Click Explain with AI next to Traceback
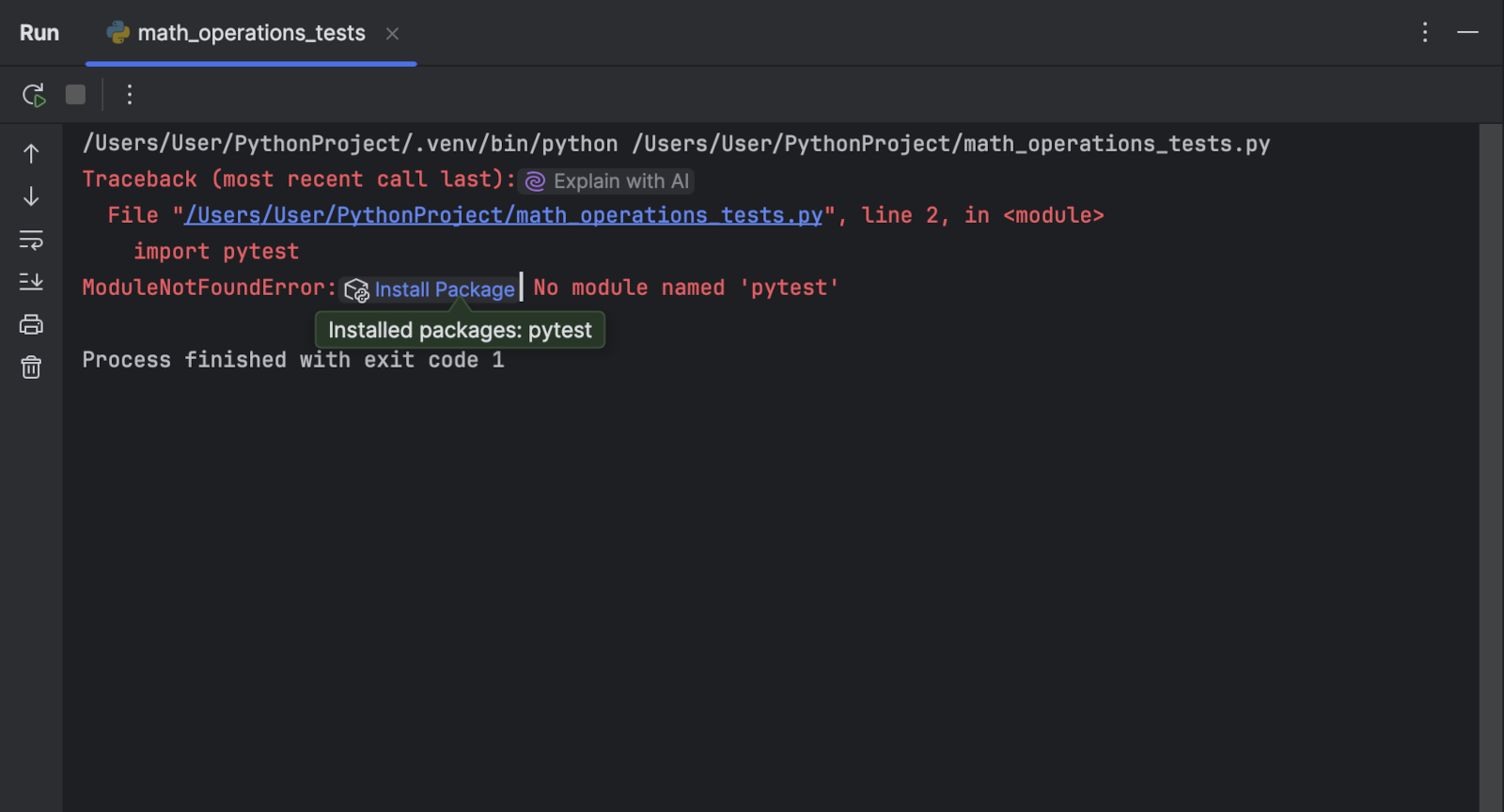 pos(607,181)
